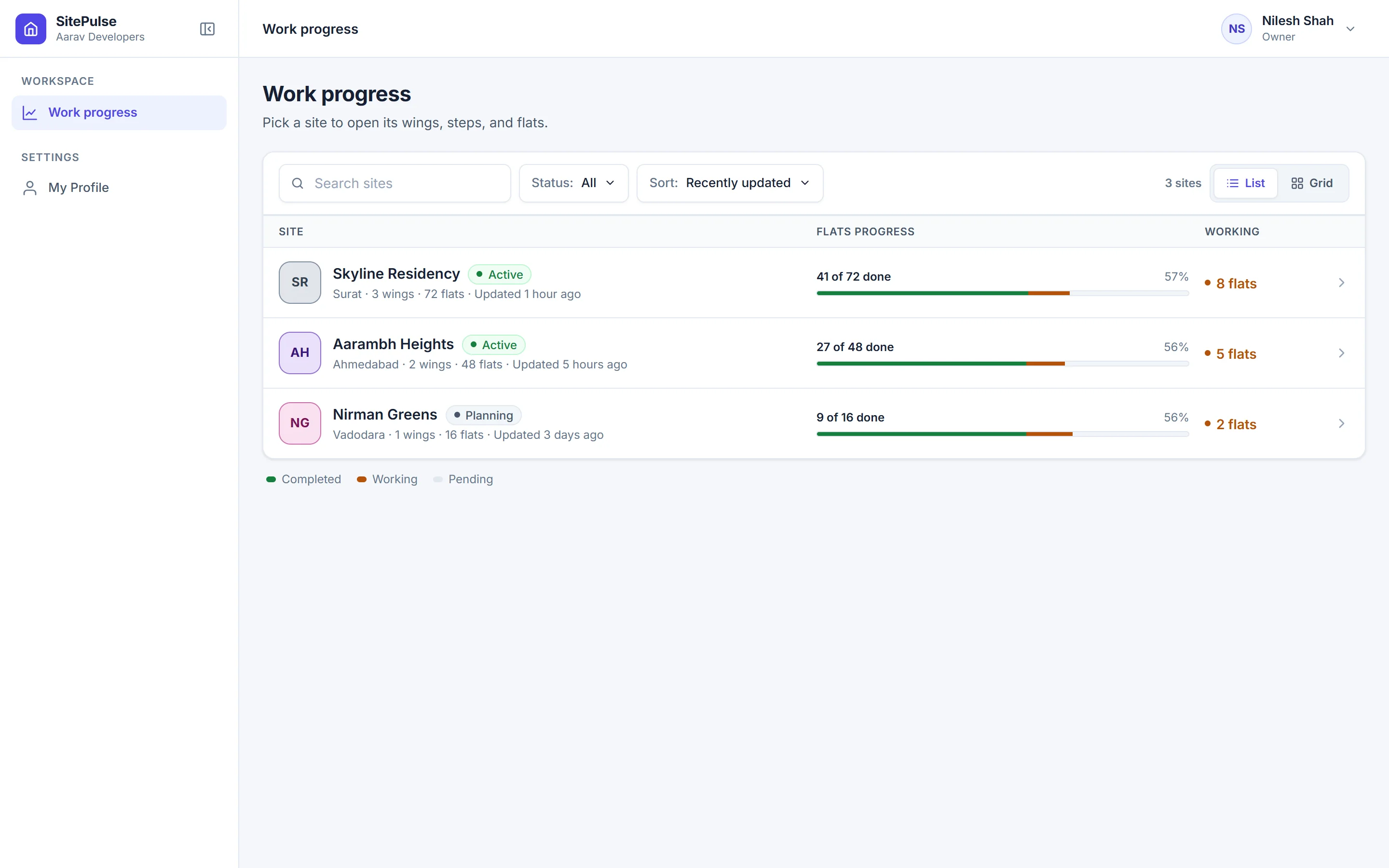Image resolution: width=1389 pixels, height=868 pixels.
Task: Open the Status: All filter dropdown
Action: point(573,183)
